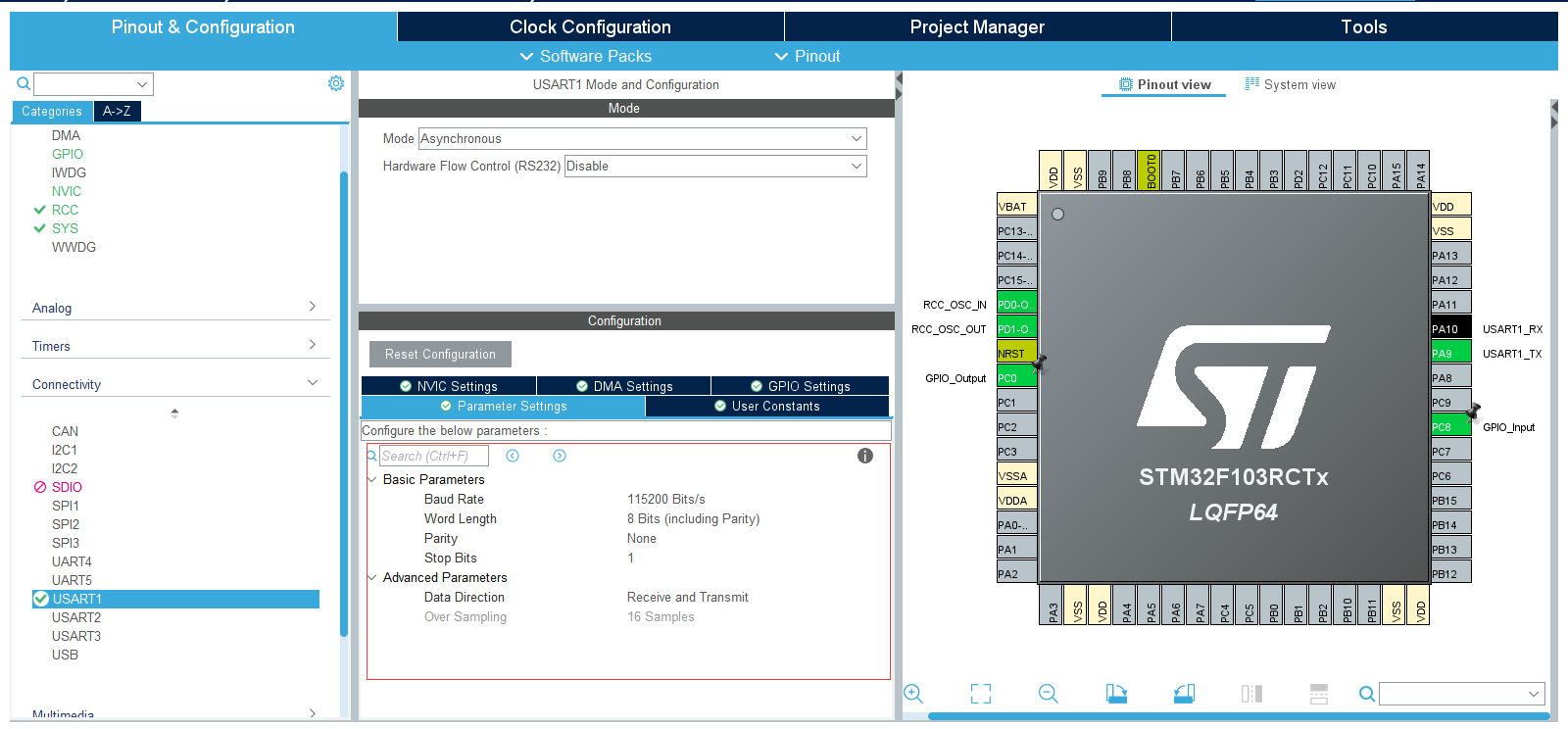Select the RCC category with checkmark
Viewport: 1568px width, 729px height.
tap(65, 210)
